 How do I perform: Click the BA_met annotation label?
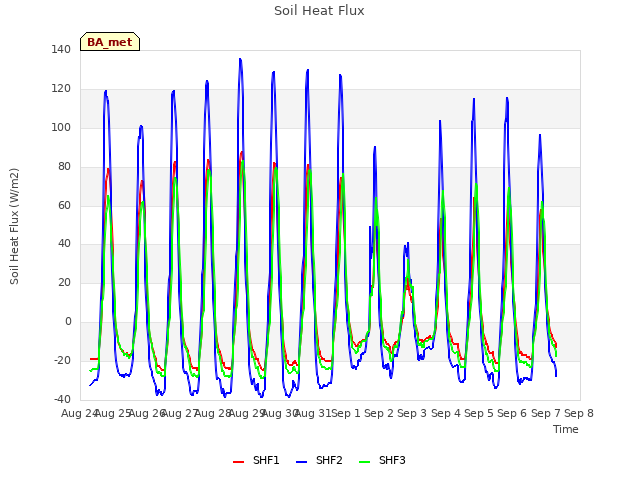tap(110, 42)
